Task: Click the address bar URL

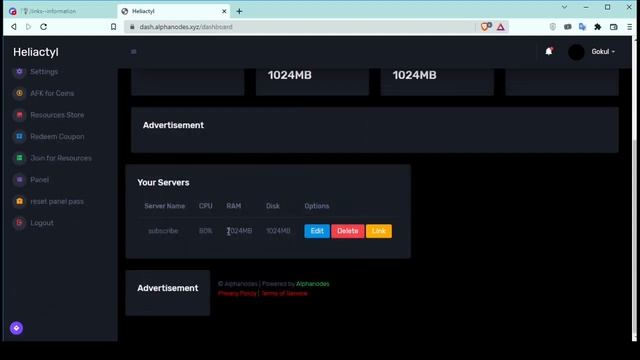Action: 186,27
